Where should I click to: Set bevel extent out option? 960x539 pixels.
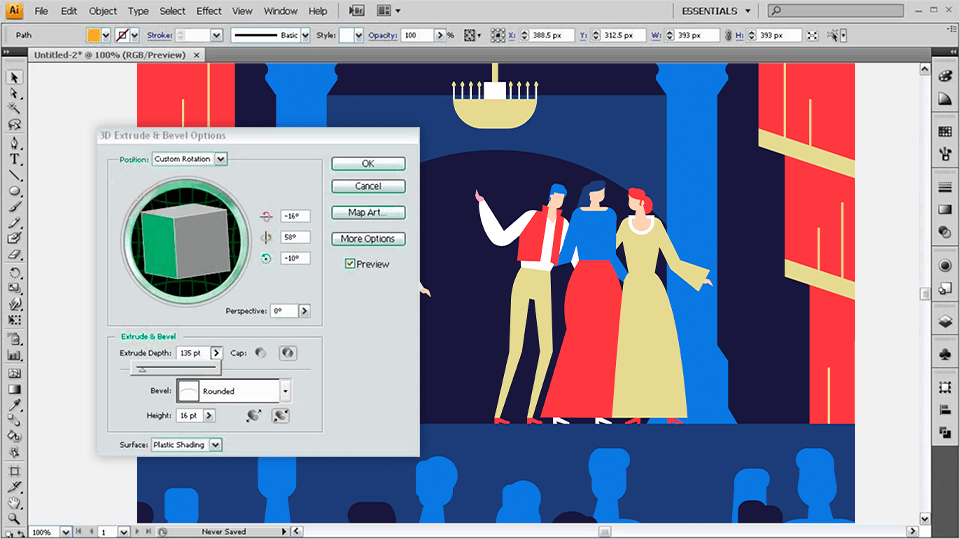click(254, 415)
